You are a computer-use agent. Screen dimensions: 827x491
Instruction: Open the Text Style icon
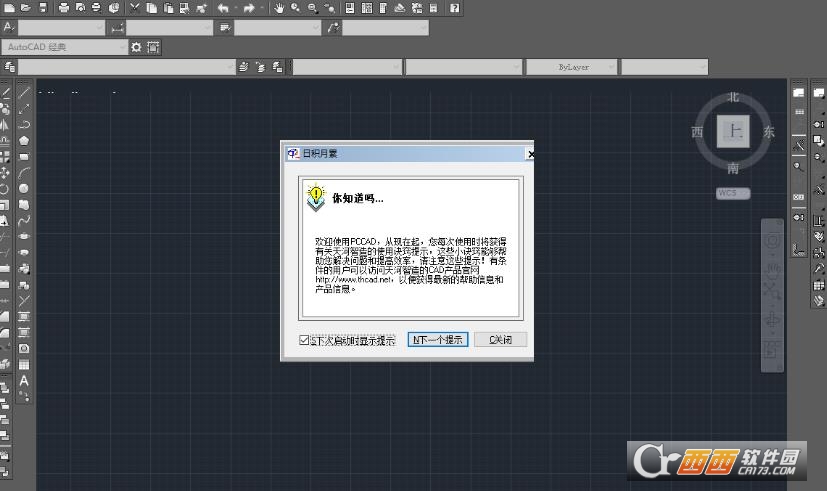tap(8, 27)
